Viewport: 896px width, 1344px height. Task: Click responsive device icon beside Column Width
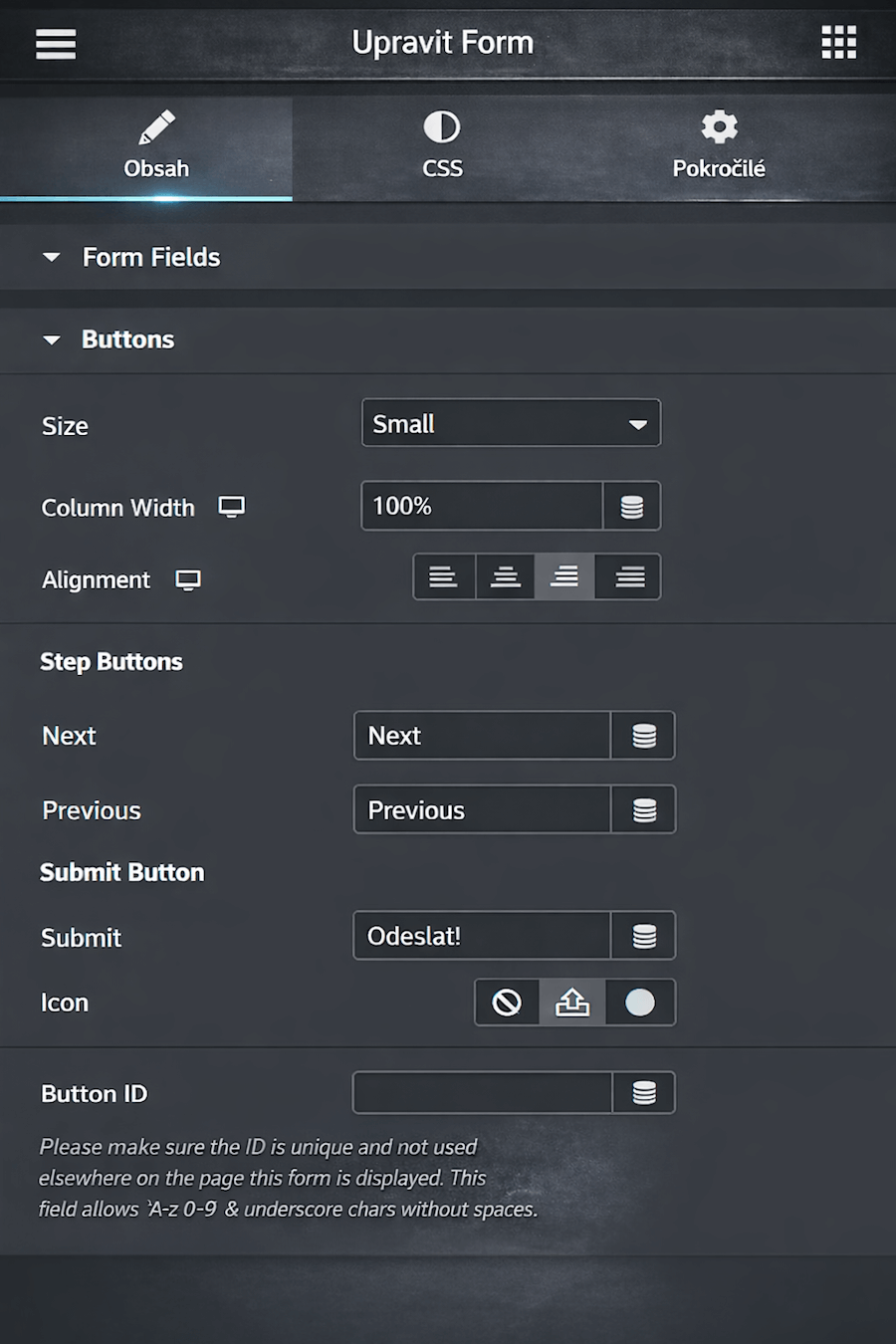tap(232, 507)
